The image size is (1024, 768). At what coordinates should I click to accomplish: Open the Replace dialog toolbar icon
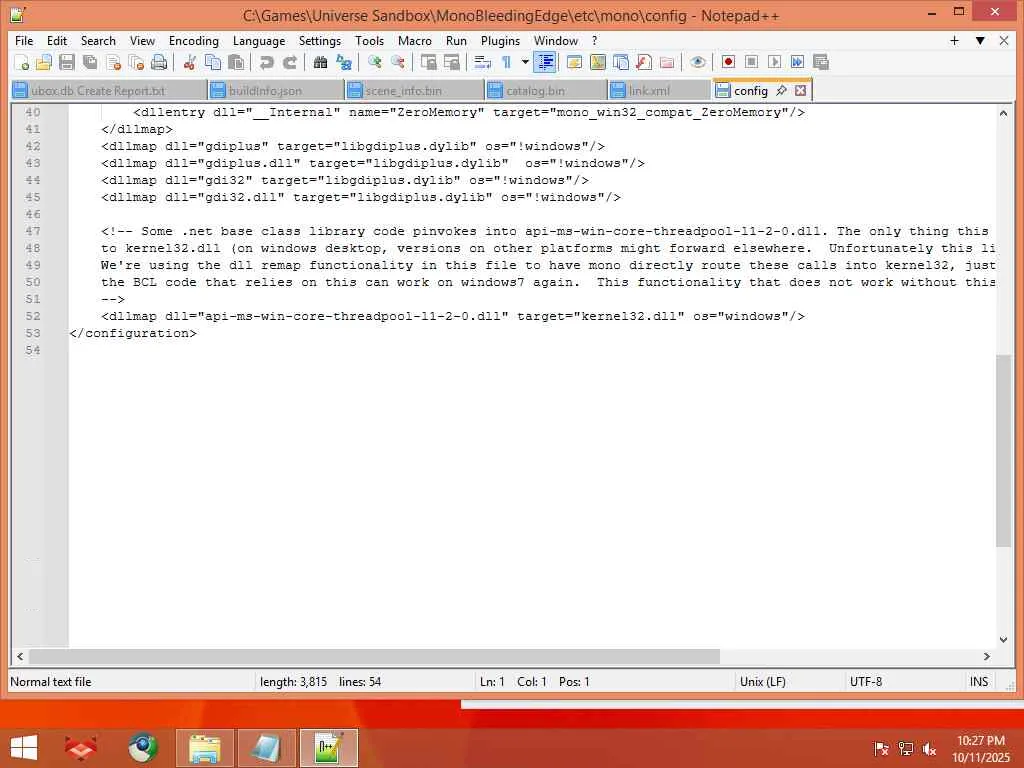point(344,62)
